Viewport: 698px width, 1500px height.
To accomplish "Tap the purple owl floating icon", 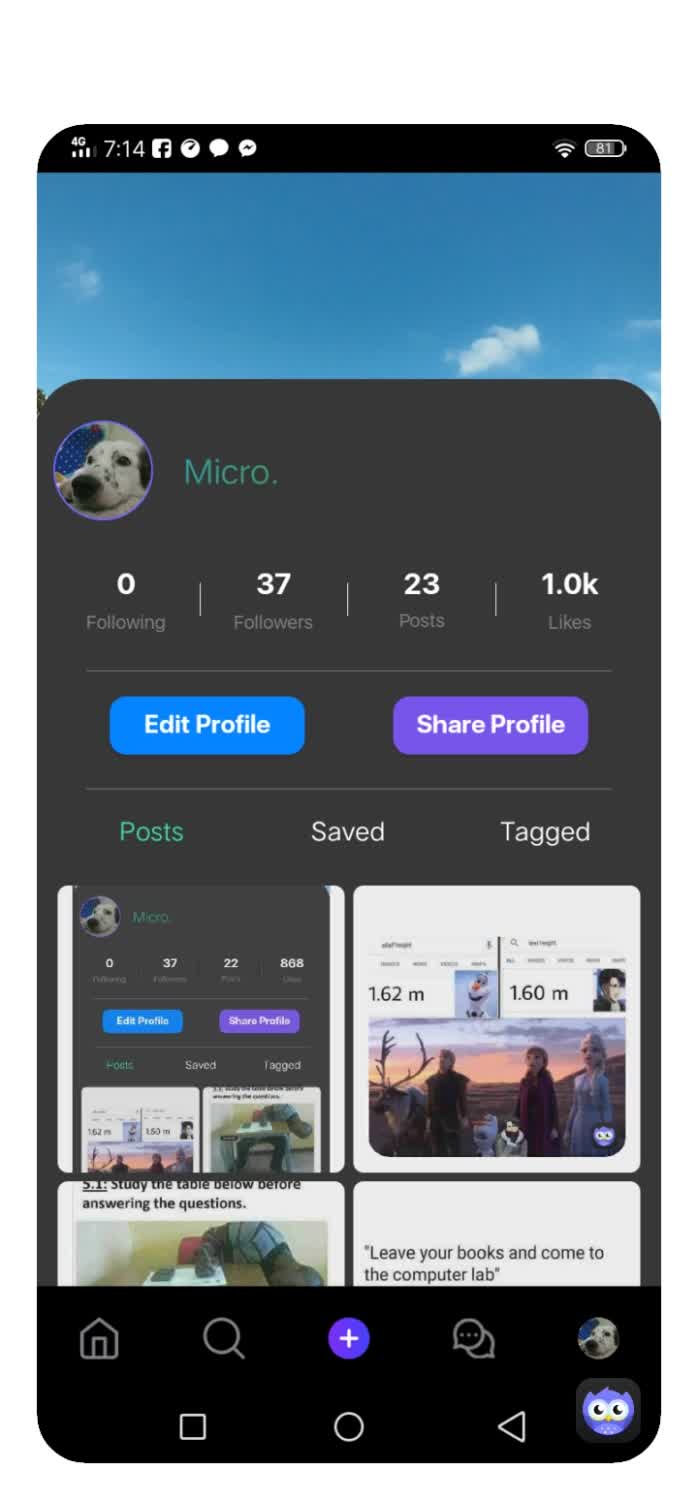I will coord(608,1410).
